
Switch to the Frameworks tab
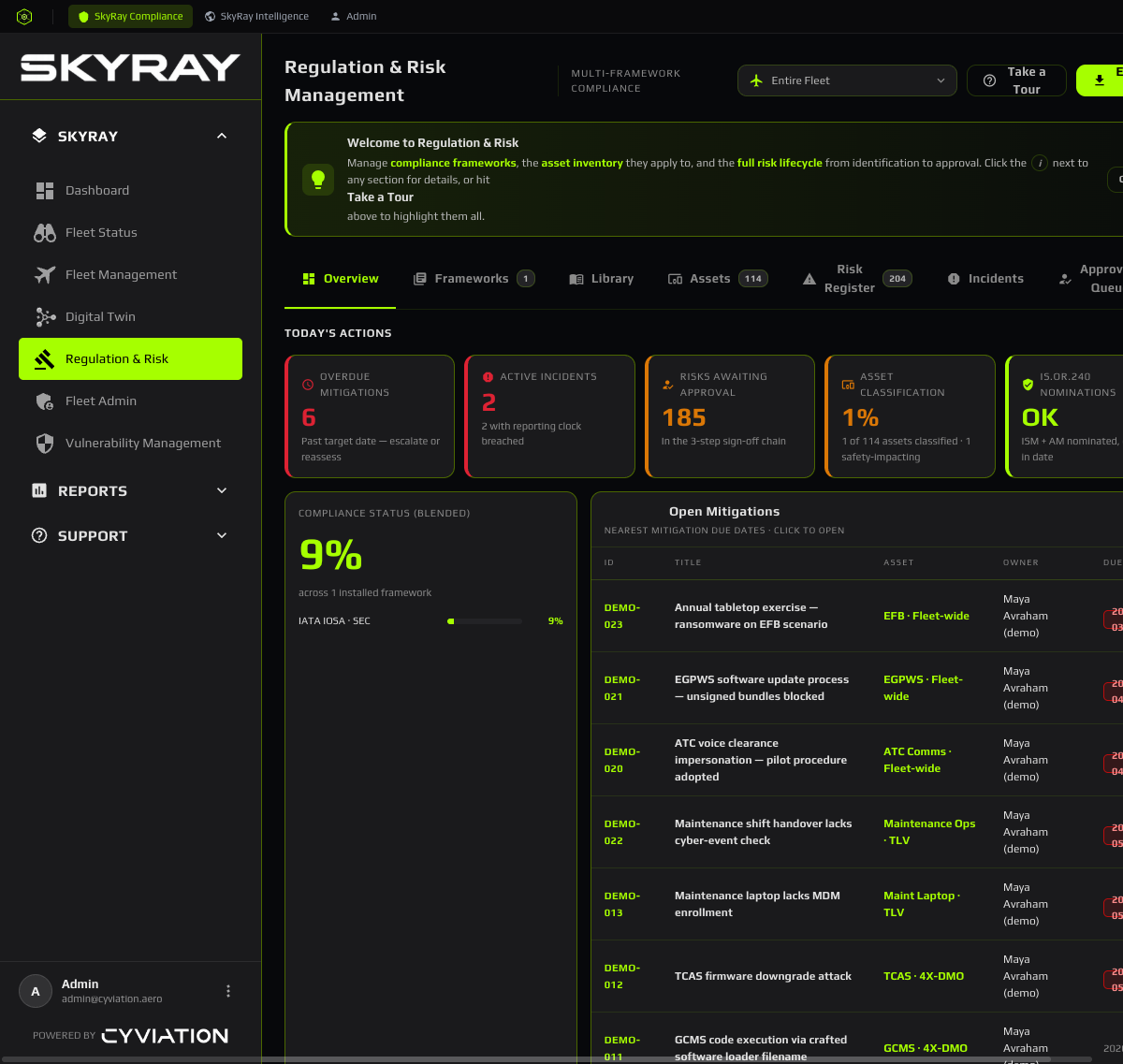(x=474, y=279)
